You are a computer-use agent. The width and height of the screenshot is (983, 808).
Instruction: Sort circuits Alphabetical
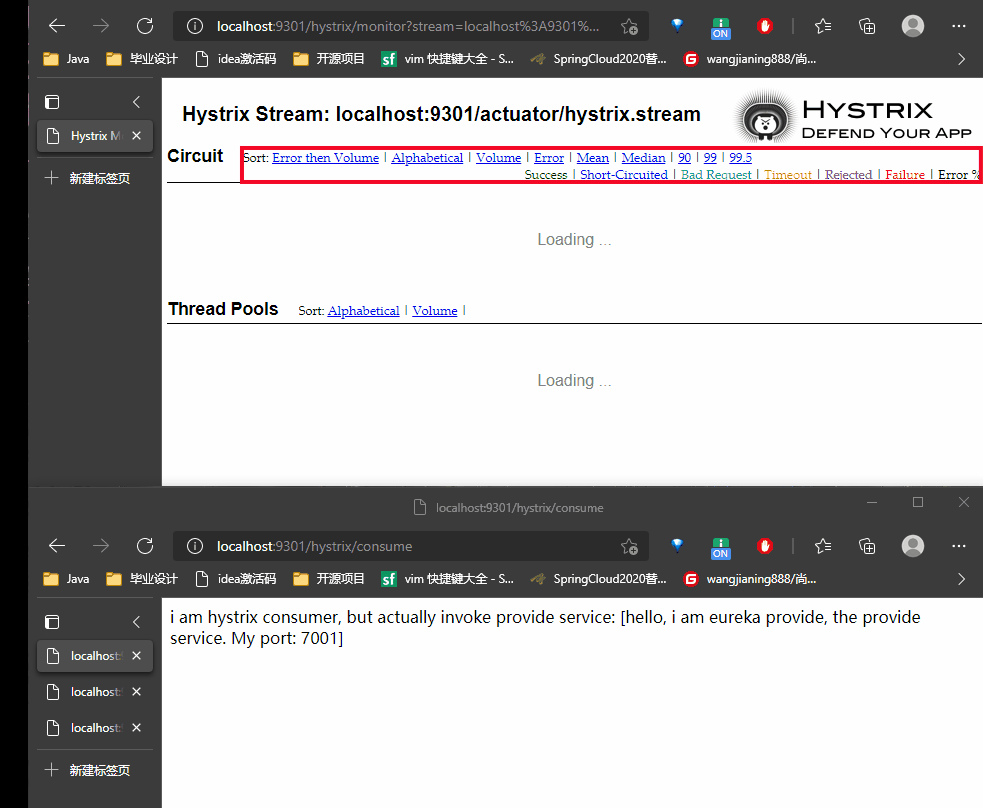(x=427, y=158)
